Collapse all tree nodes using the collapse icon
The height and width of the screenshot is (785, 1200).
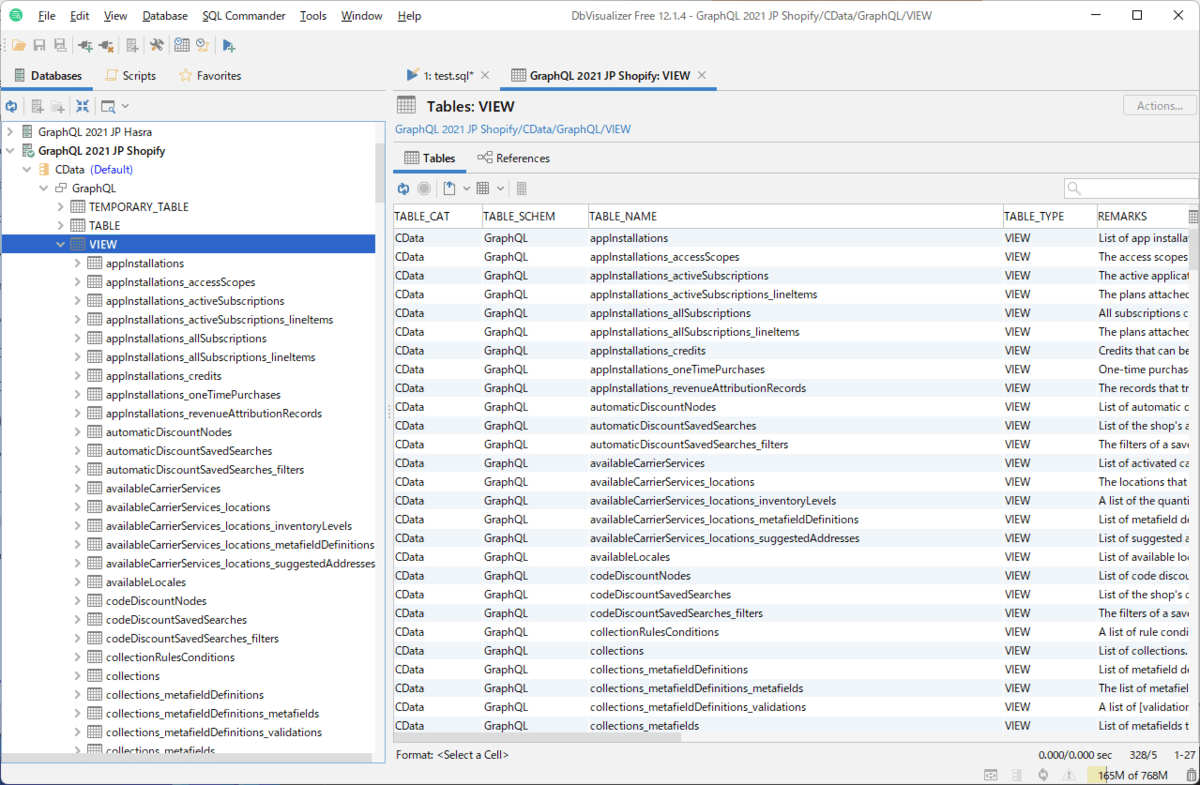point(82,106)
